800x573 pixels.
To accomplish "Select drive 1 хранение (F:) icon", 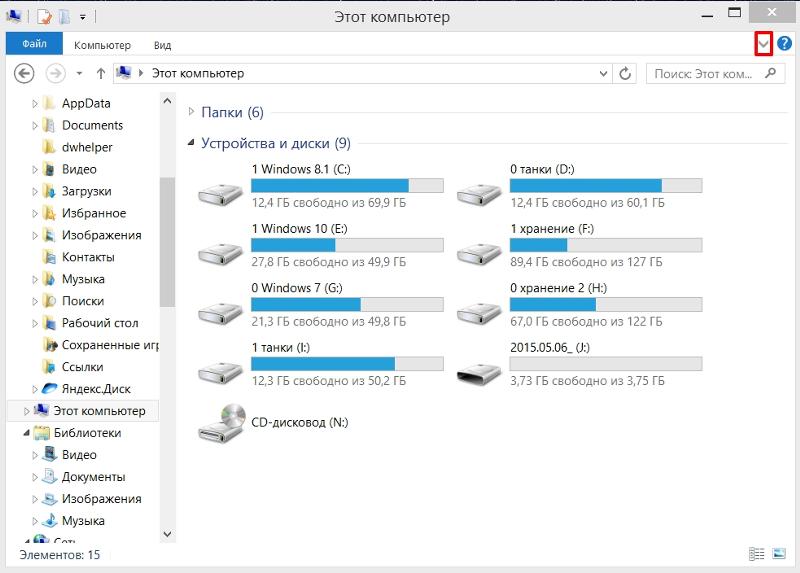I will coord(479,253).
